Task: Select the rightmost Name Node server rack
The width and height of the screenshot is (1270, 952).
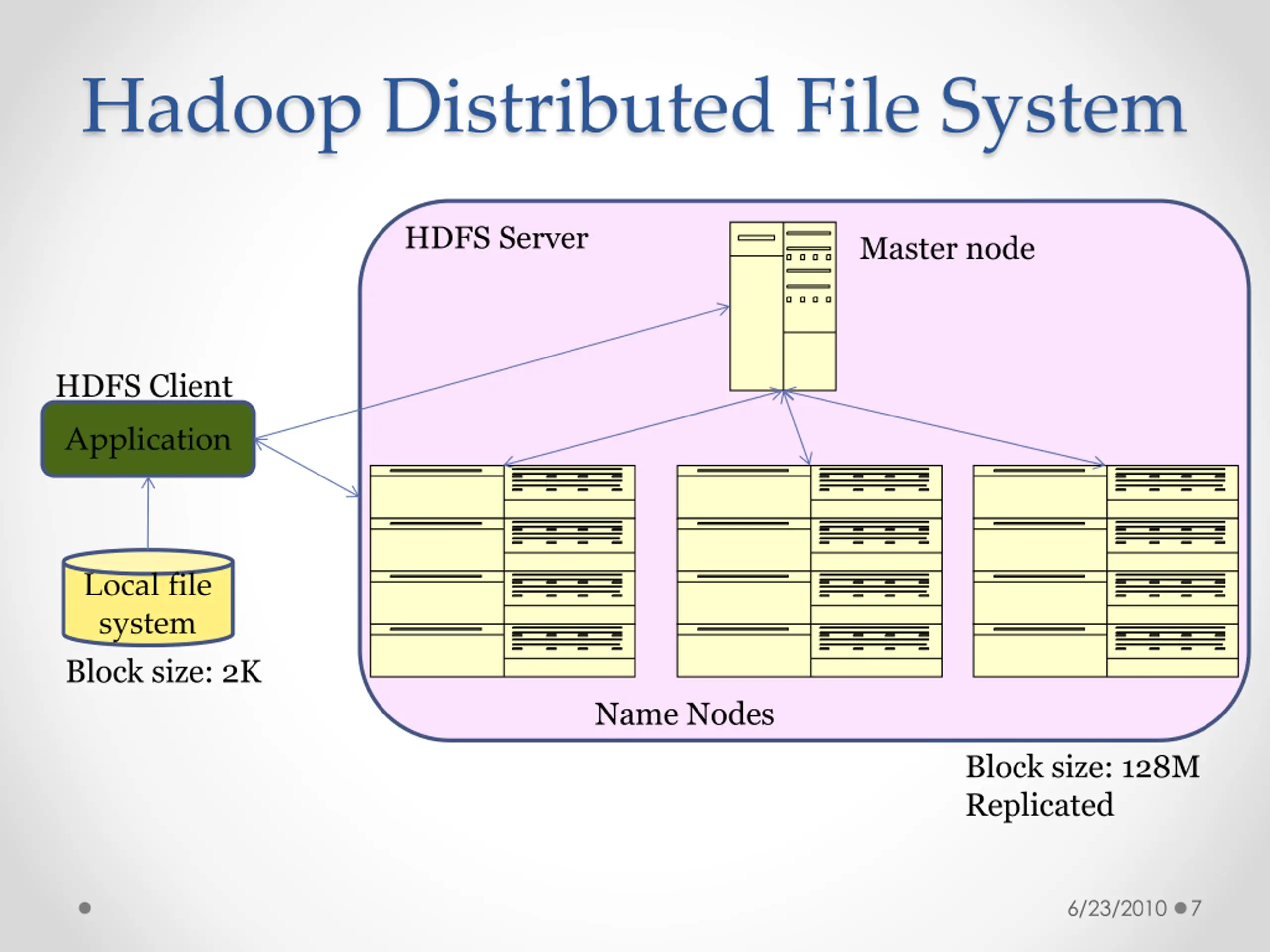Action: [x=1106, y=571]
